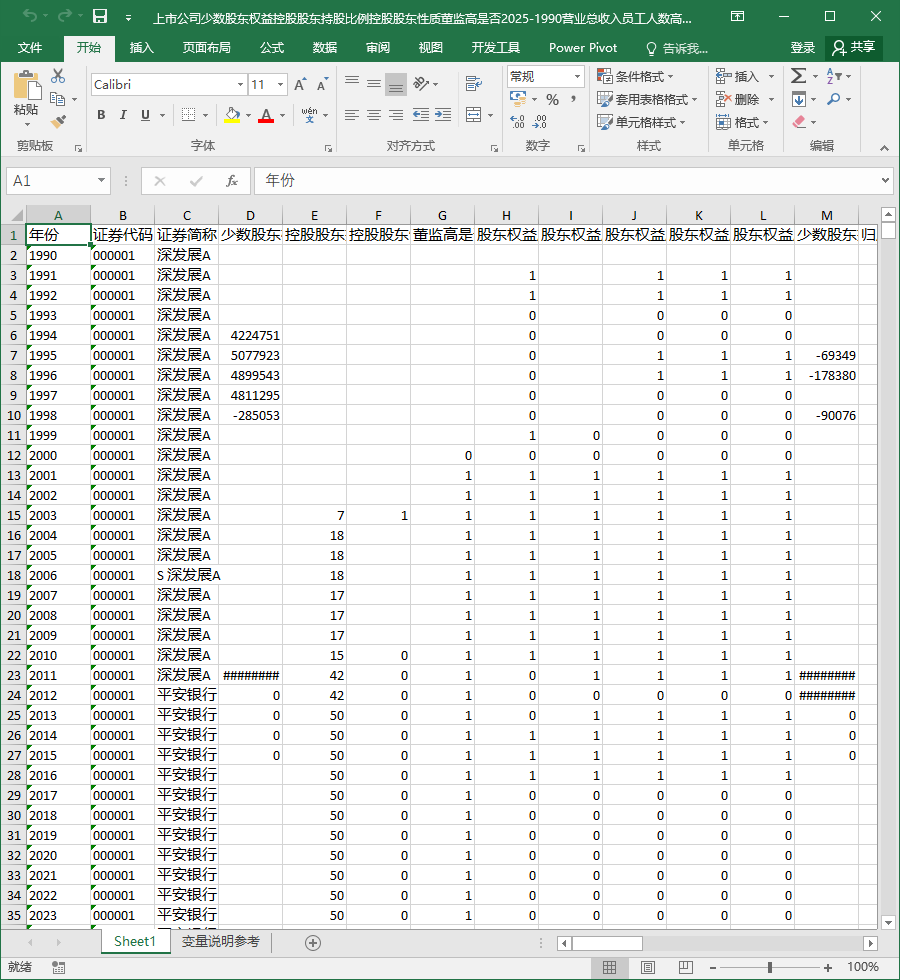This screenshot has width=900, height=980.
Task: Click the formula bar input field
Action: (x=569, y=181)
